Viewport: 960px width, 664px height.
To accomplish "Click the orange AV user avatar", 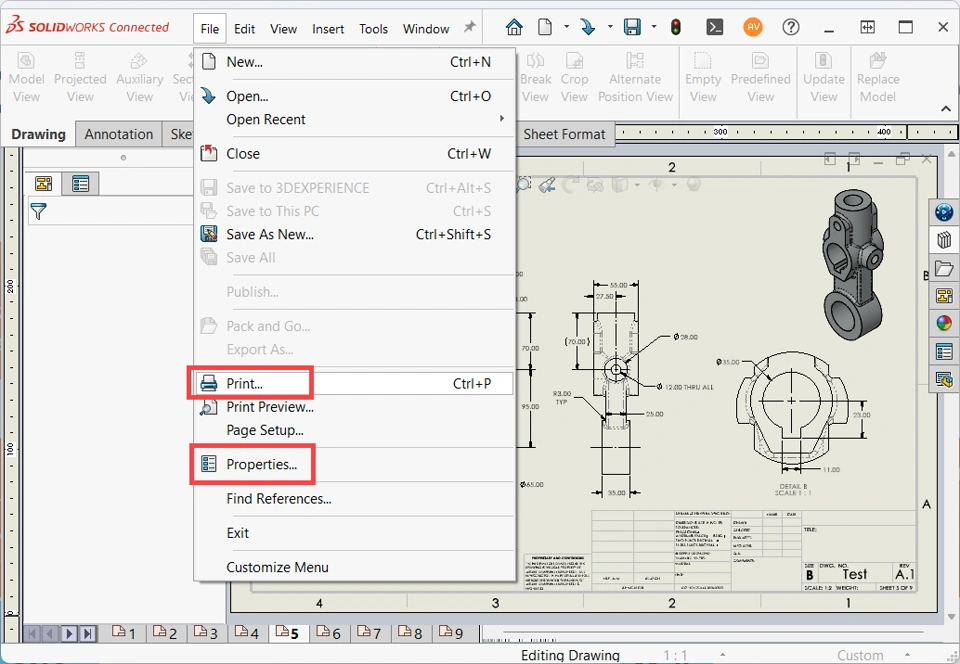I will [753, 28].
